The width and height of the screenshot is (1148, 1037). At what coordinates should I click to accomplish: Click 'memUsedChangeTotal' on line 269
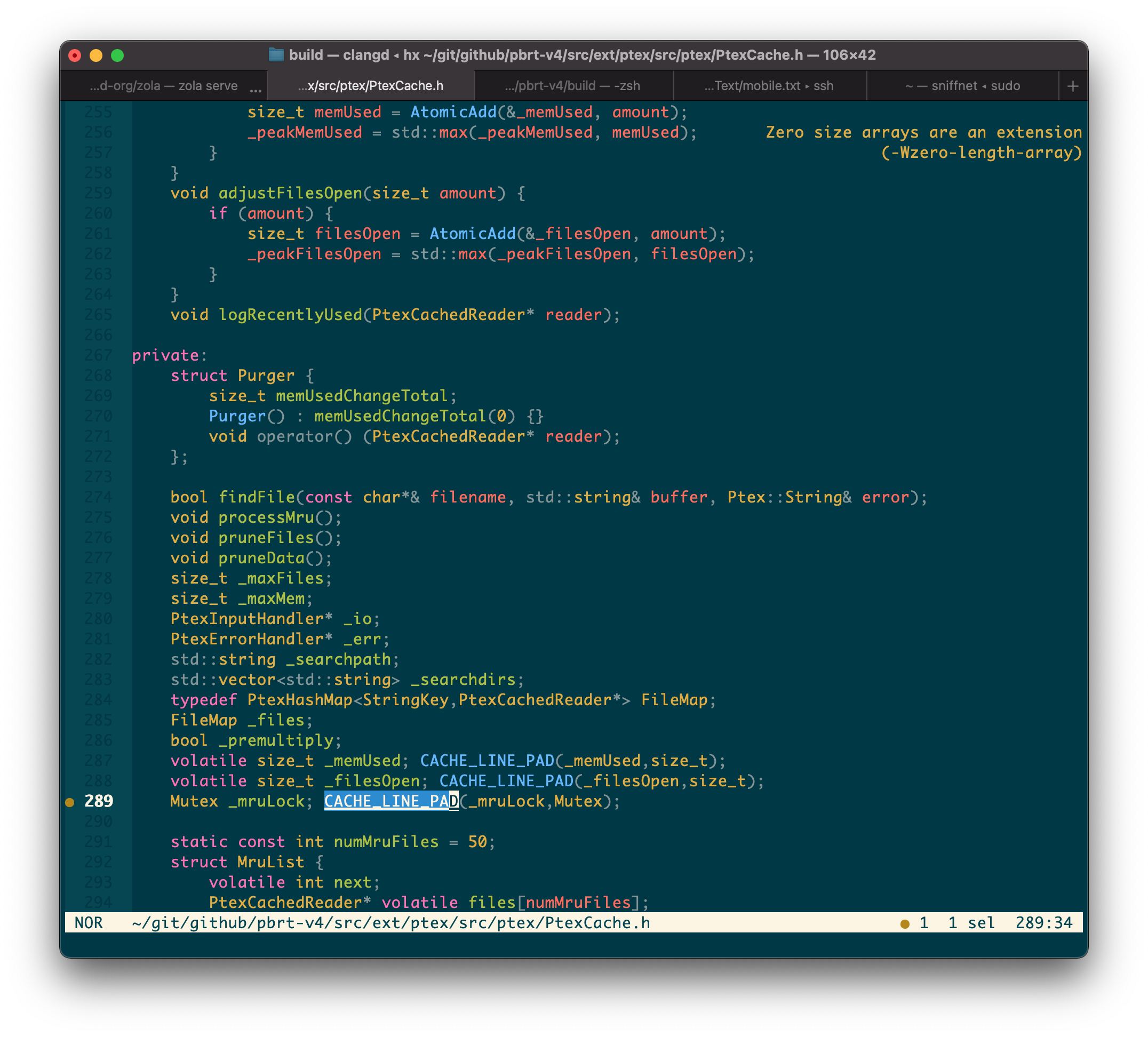(x=362, y=396)
